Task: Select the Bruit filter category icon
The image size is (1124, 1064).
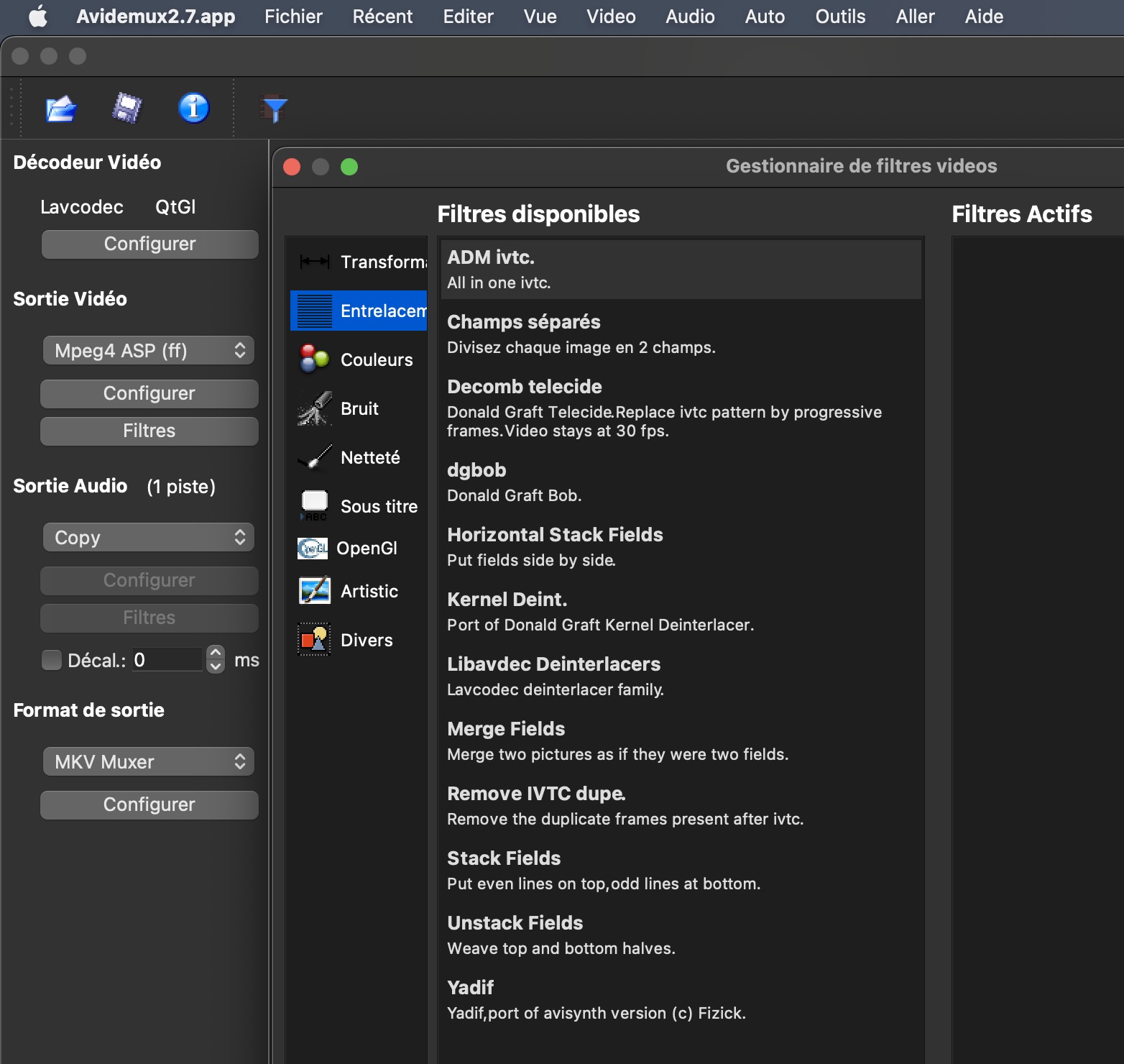Action: (315, 408)
